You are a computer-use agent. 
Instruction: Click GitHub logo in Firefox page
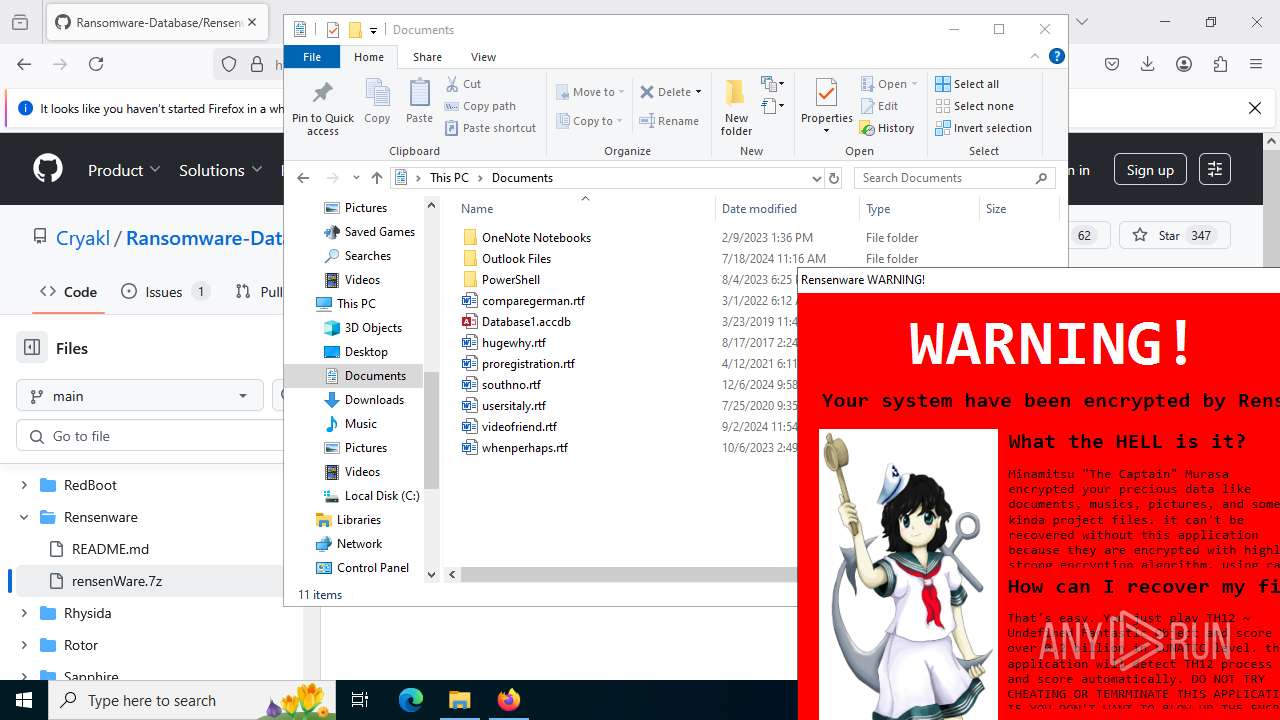48,170
